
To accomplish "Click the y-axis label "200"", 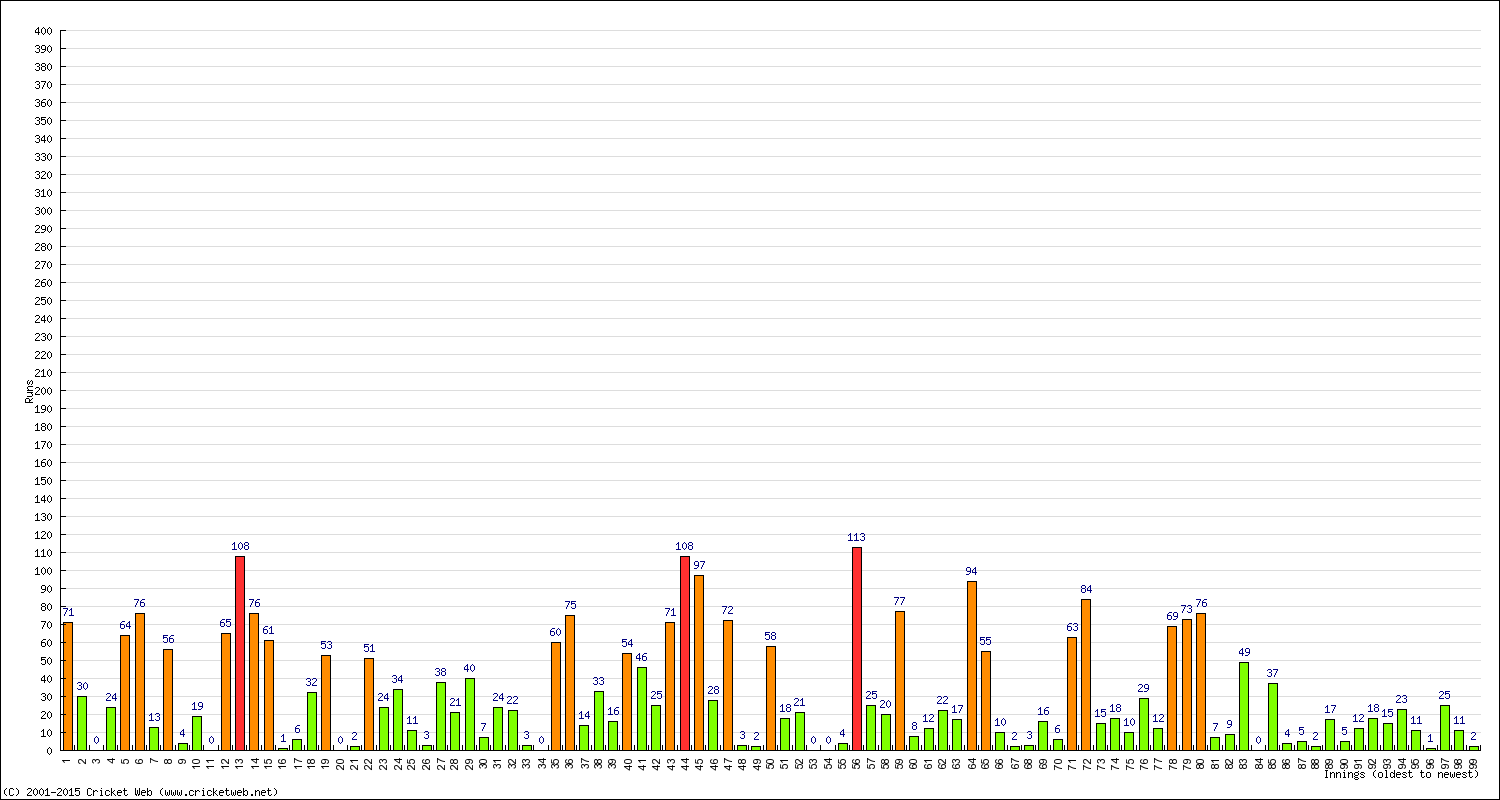I will click(42, 391).
